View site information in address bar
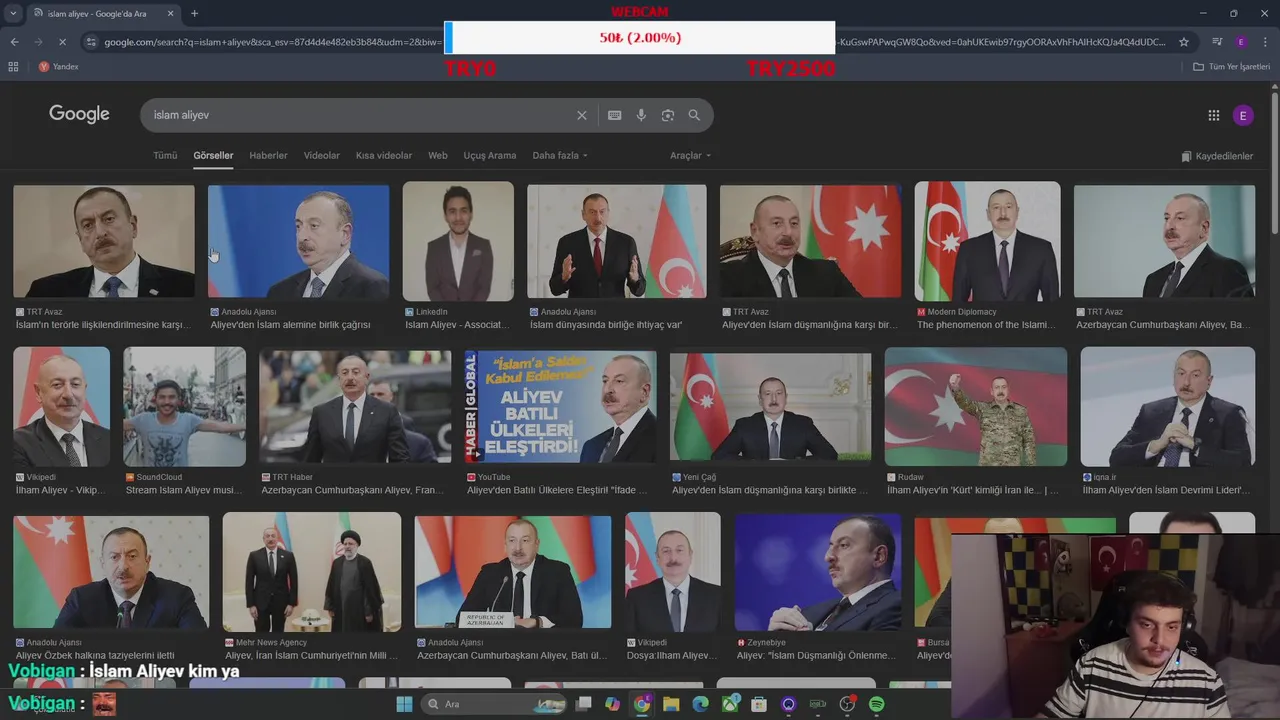The image size is (1280, 720). 91,42
